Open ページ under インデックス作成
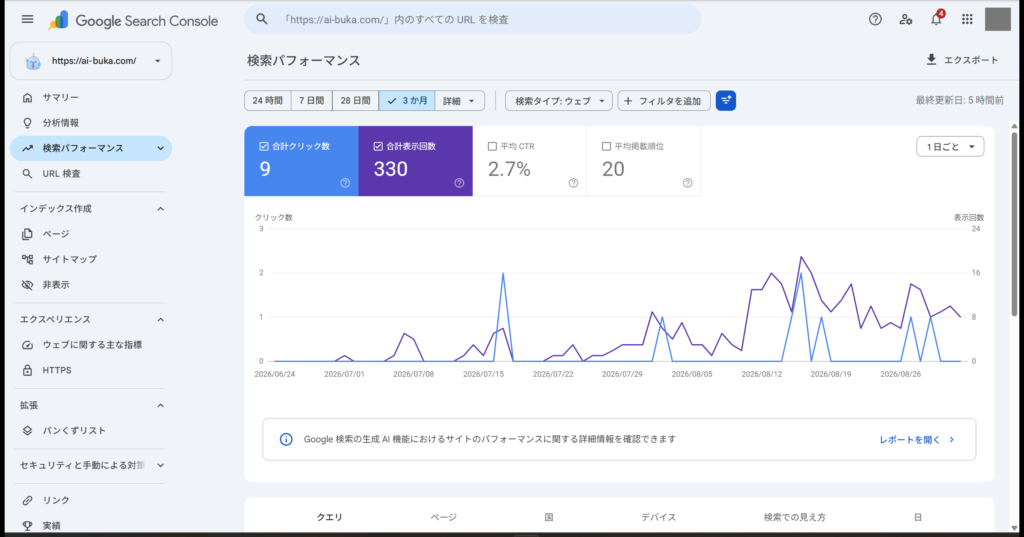The width and height of the screenshot is (1024, 537). coord(91,234)
